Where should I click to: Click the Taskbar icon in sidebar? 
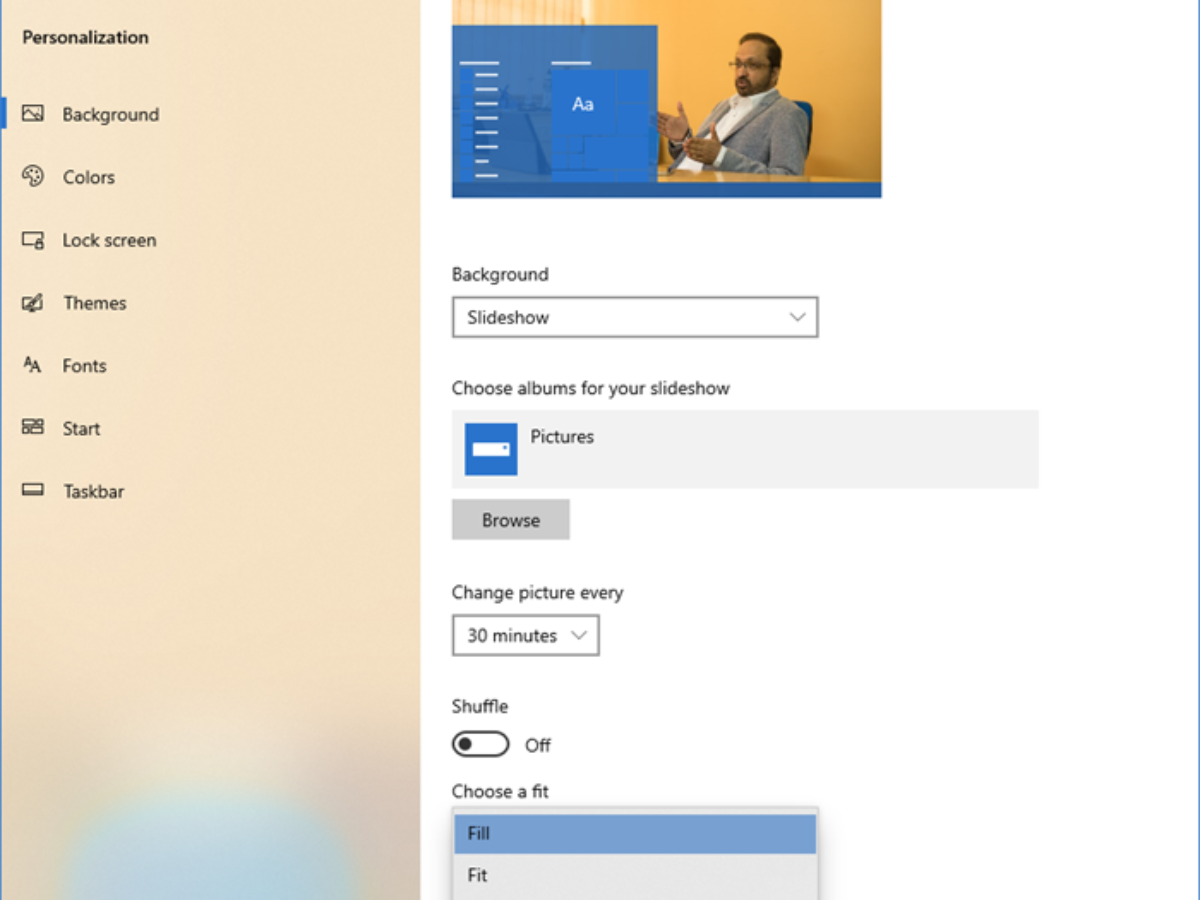[x=33, y=490]
